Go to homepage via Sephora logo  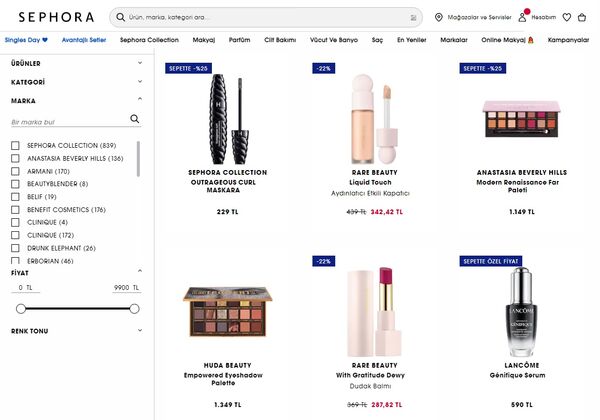click(x=56, y=17)
